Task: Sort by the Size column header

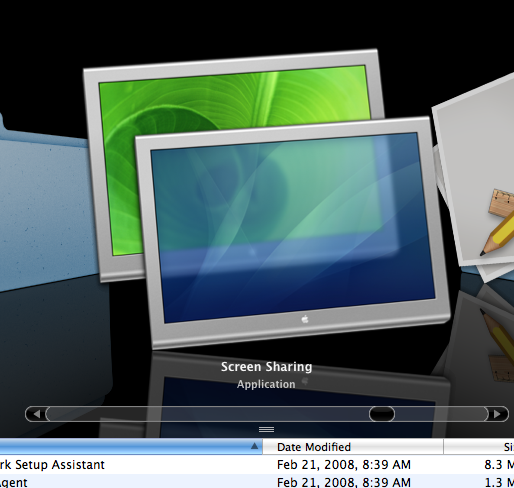Action: pyautogui.click(x=479, y=447)
